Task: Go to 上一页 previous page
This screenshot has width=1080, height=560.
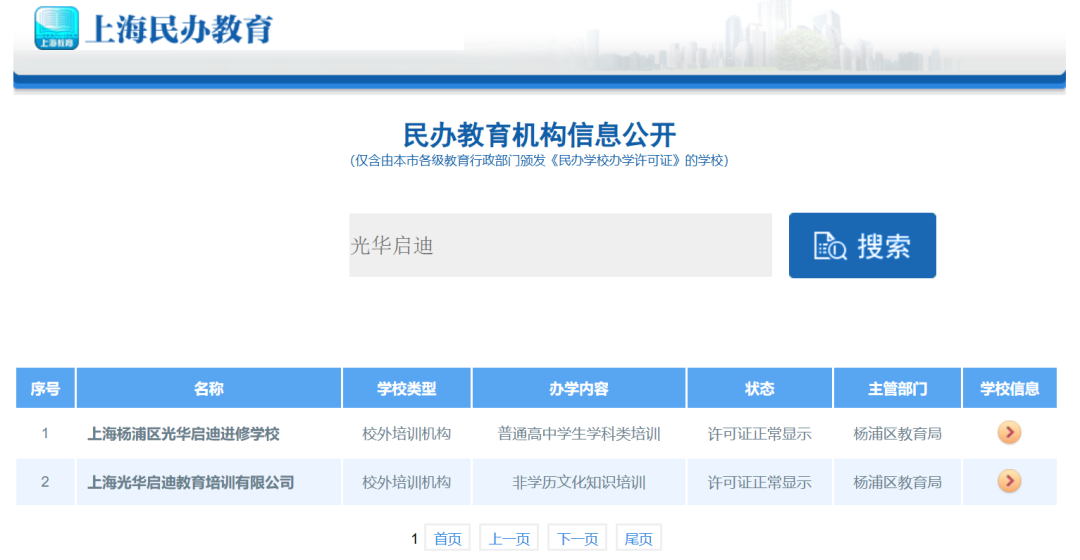Action: [x=509, y=538]
